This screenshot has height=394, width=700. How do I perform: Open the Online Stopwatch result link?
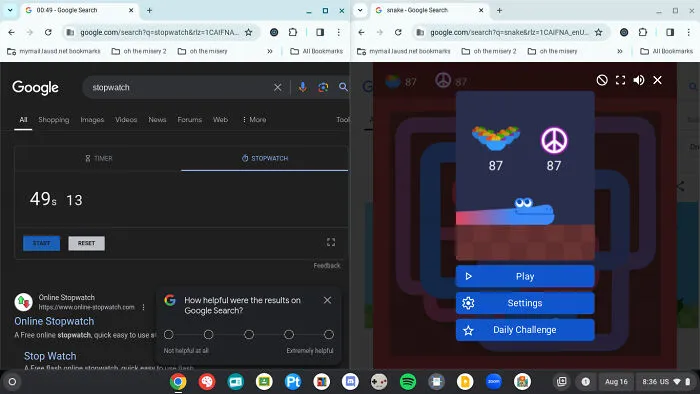(x=54, y=321)
